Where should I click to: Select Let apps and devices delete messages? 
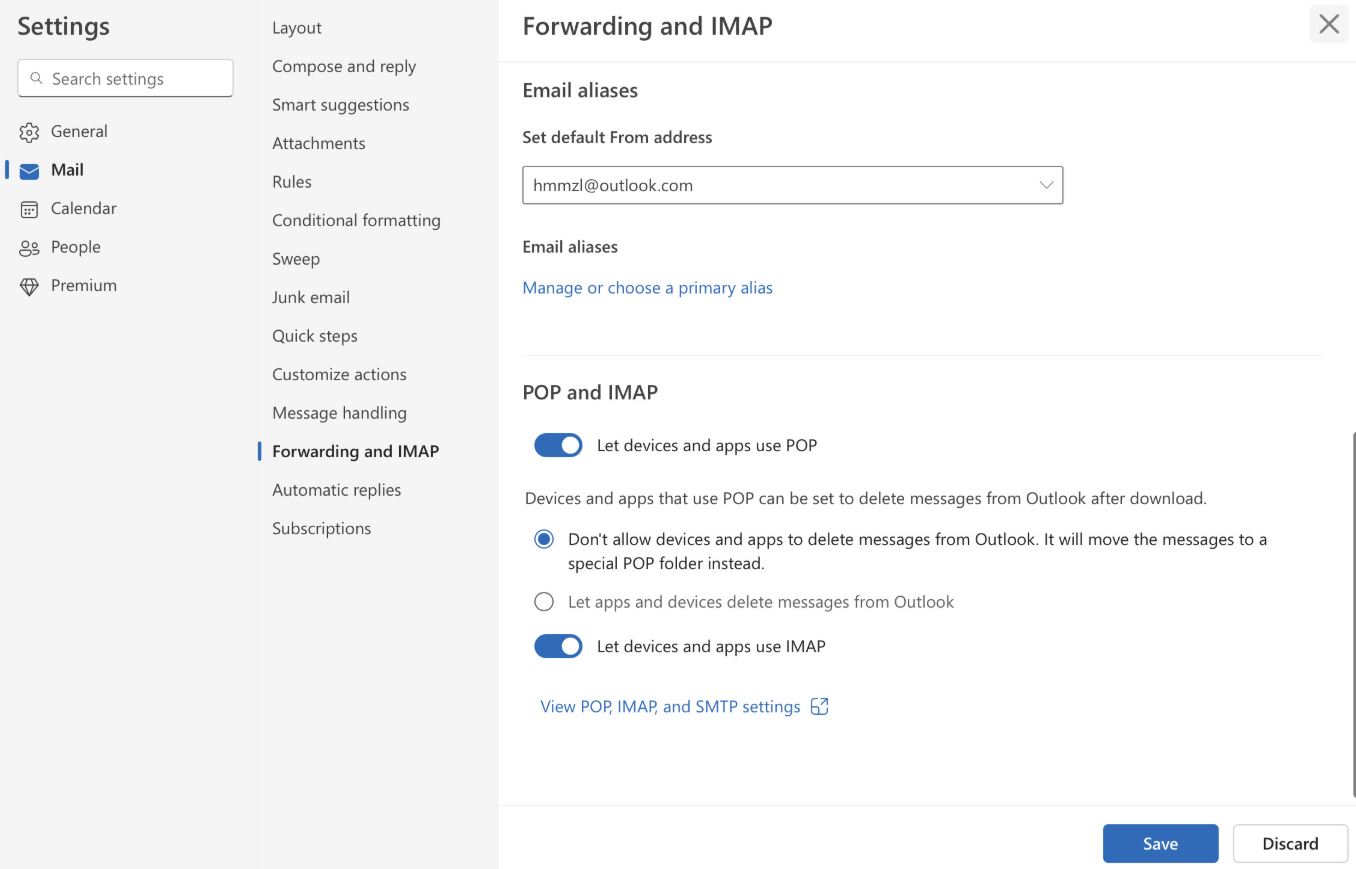(544, 601)
